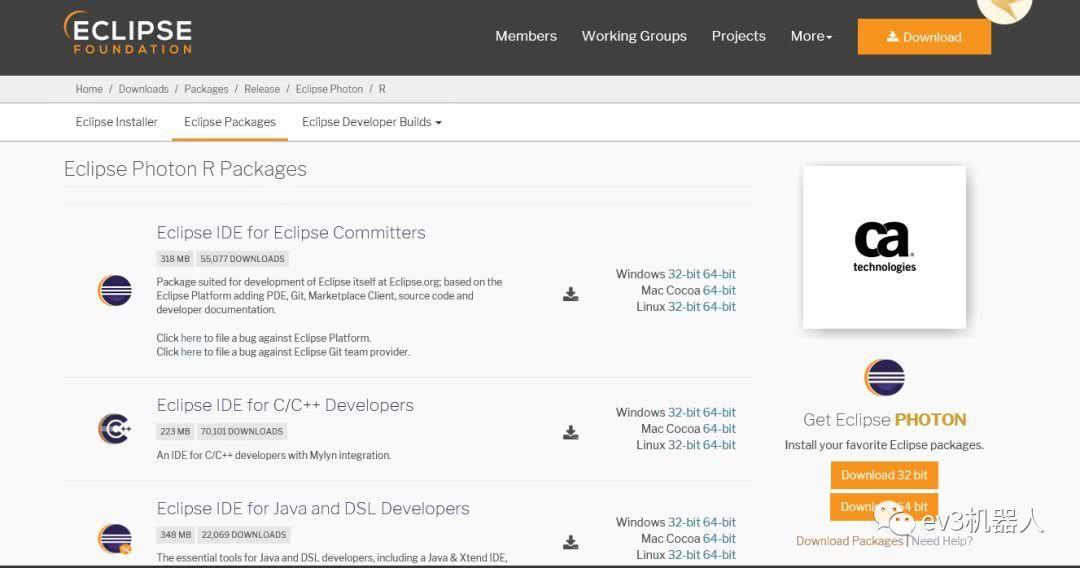Open the Need Help? link

[942, 541]
